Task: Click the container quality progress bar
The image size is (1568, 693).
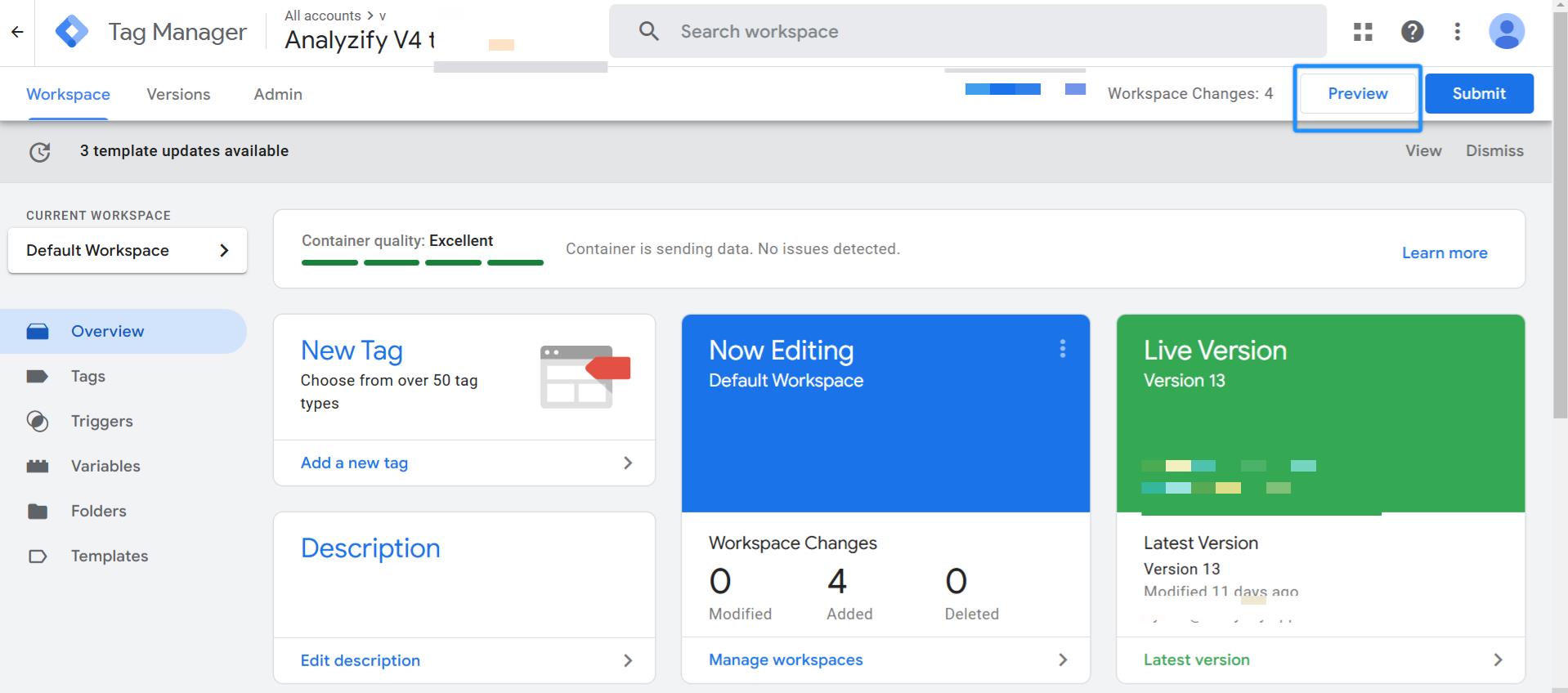Action: [x=423, y=262]
